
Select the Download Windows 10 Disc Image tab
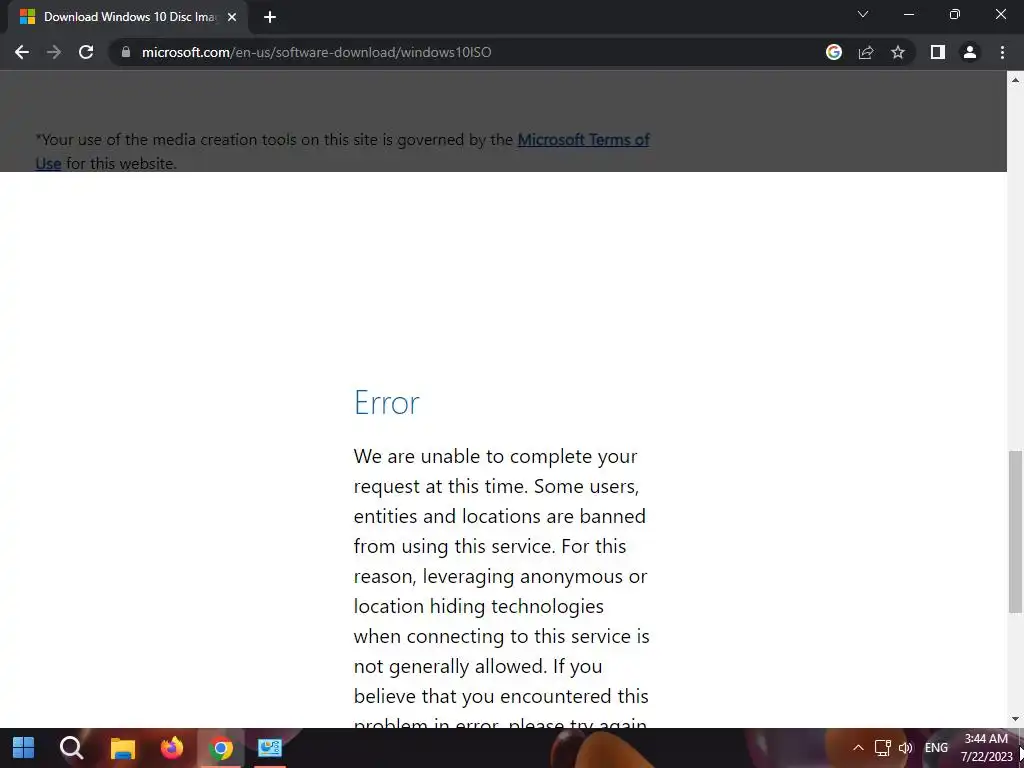pyautogui.click(x=128, y=17)
